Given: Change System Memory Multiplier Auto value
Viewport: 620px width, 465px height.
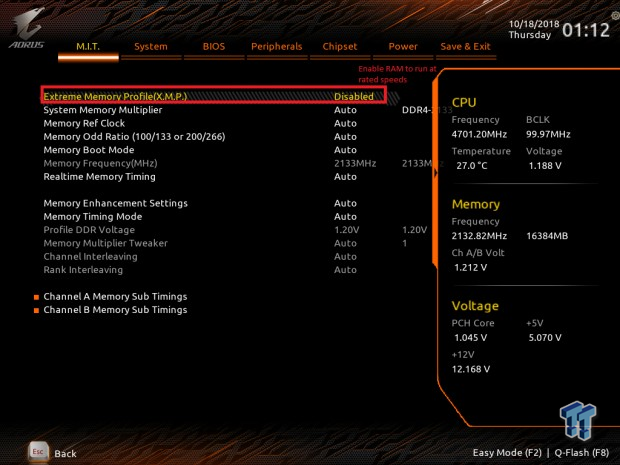Looking at the screenshot, I should (345, 110).
